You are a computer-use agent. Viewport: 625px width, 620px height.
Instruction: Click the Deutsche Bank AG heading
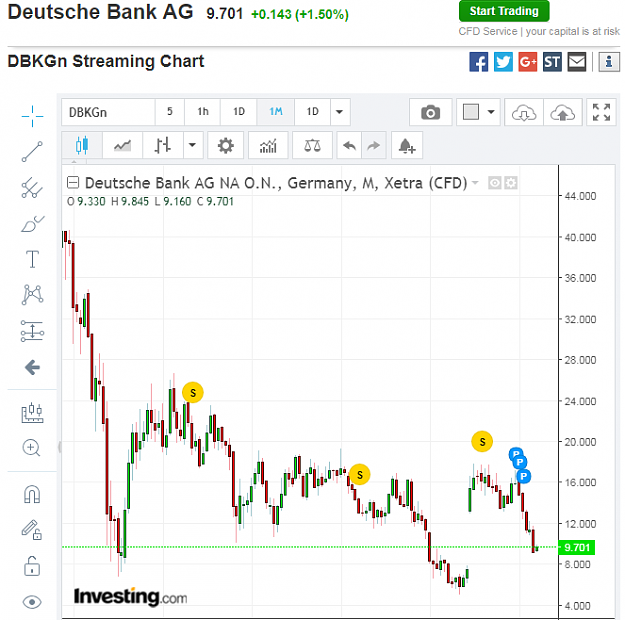(100, 12)
